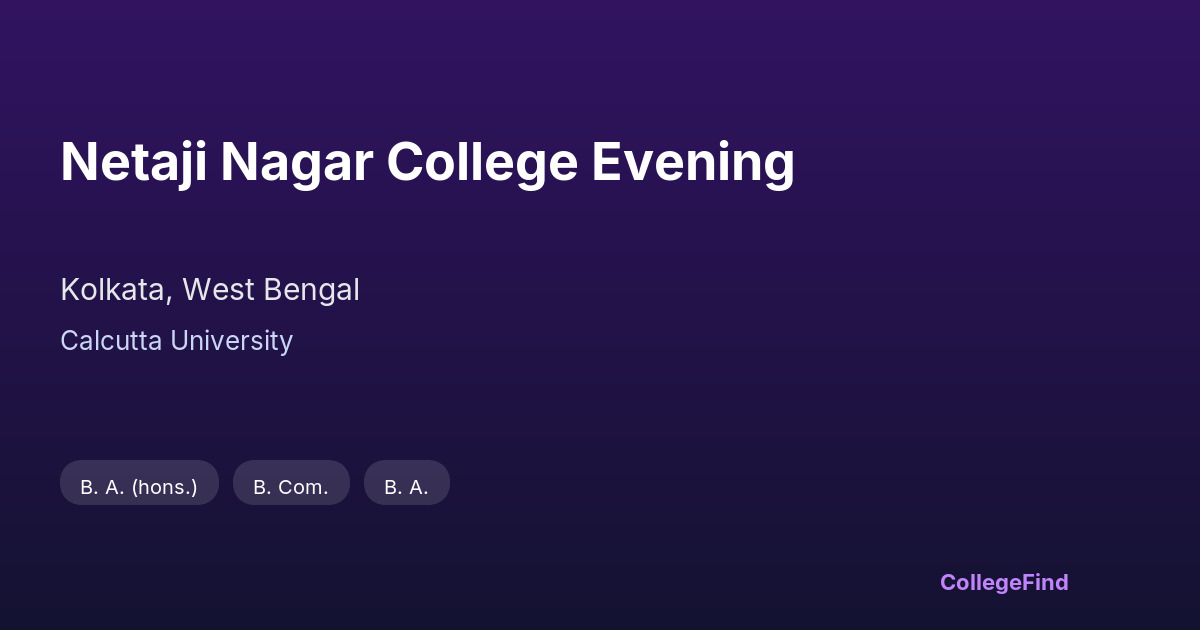Click the B. text in the B. Com. tag
The height and width of the screenshot is (630, 1200).
[x=262, y=488]
